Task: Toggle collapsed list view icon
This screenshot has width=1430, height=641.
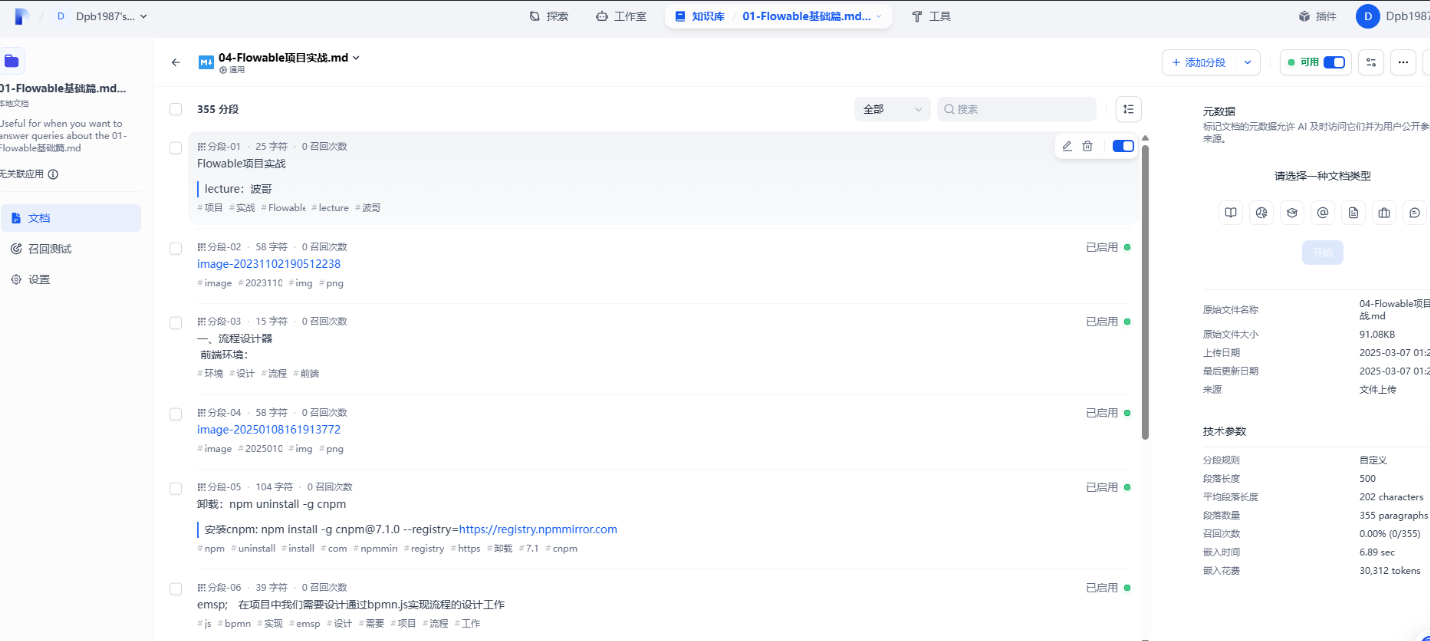Action: tap(1128, 109)
